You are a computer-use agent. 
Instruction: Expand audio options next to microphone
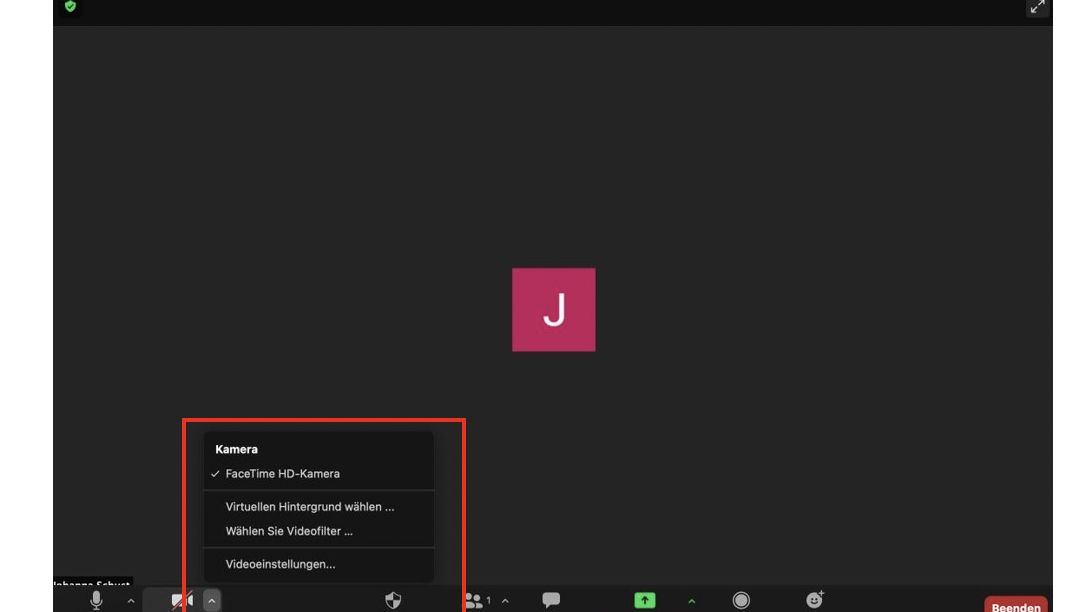click(131, 601)
